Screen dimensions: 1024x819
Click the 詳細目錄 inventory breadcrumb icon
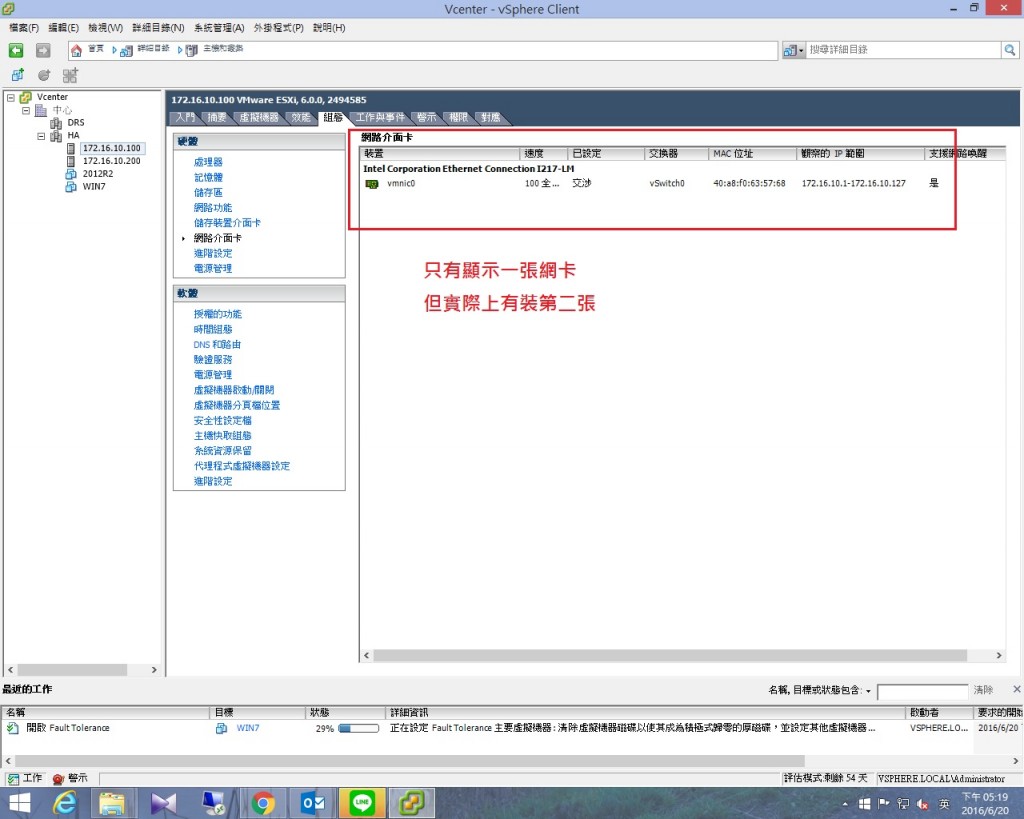pos(127,50)
